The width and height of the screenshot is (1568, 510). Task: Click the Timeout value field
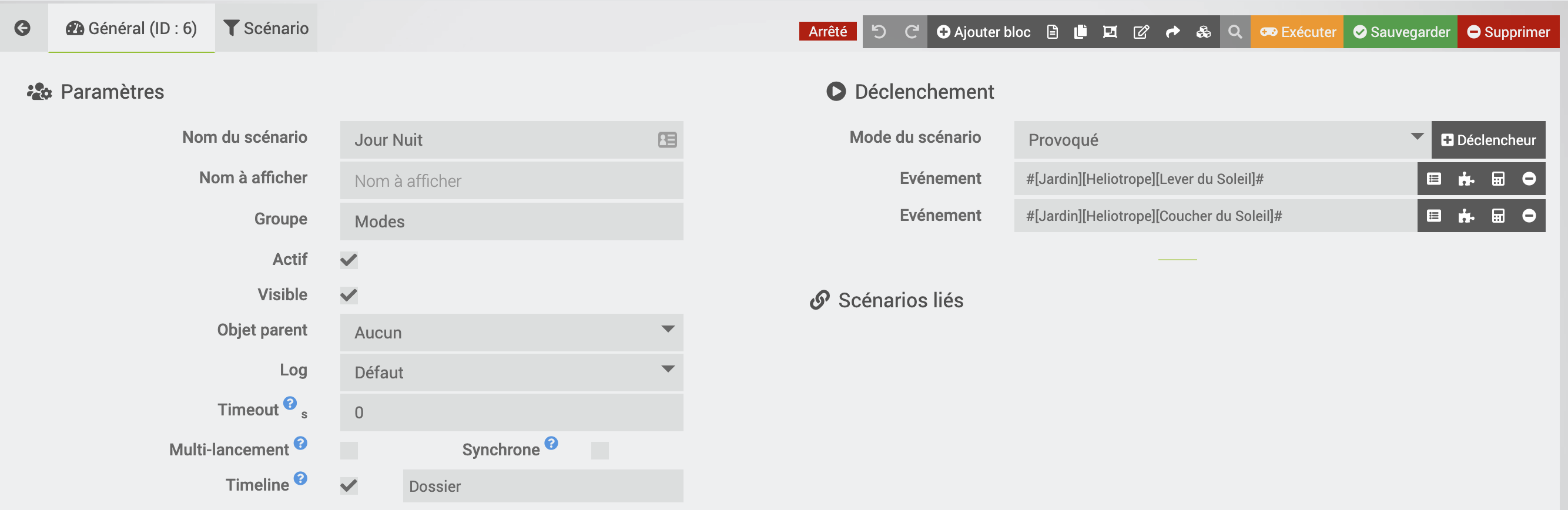click(x=511, y=412)
